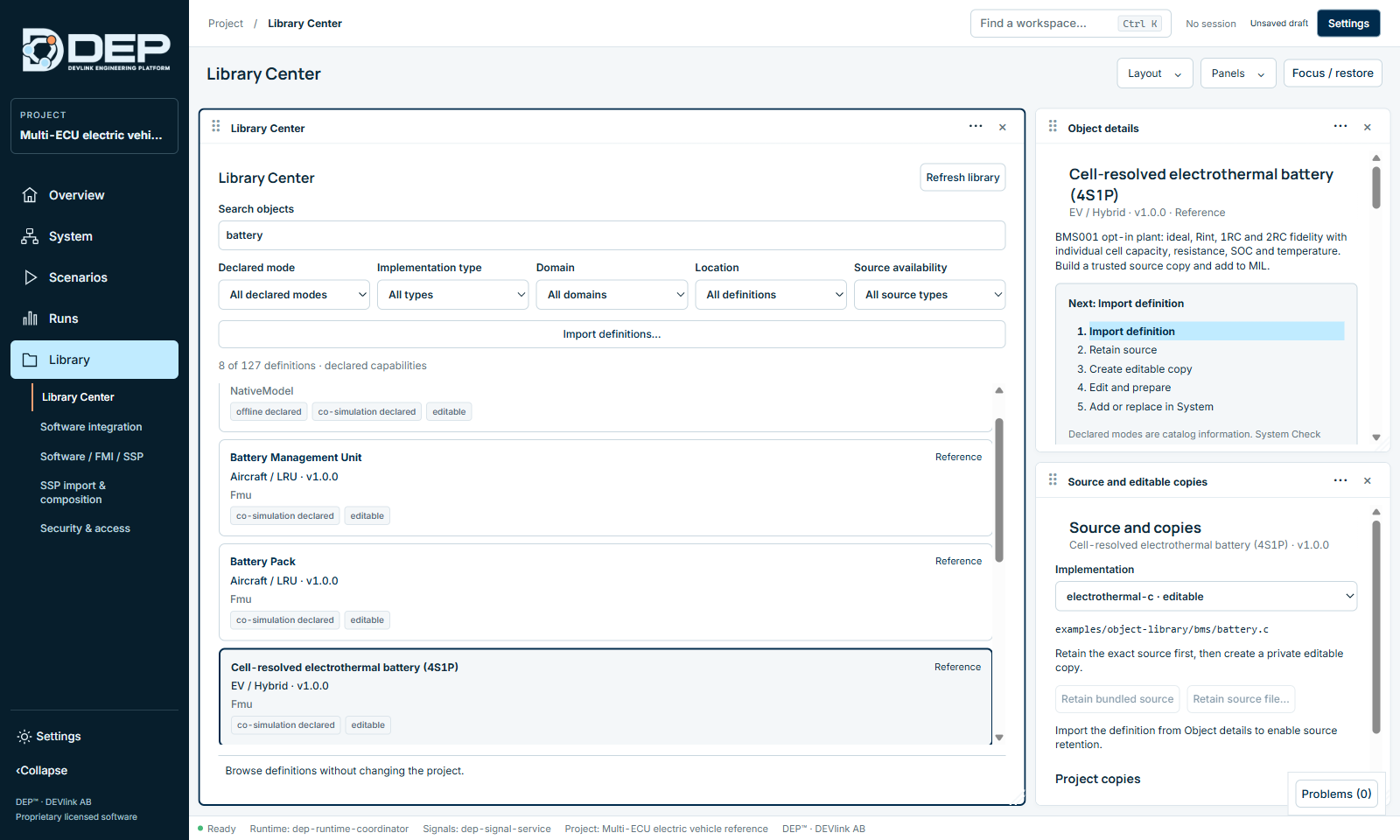Click top-right Settings button

coord(1348,24)
